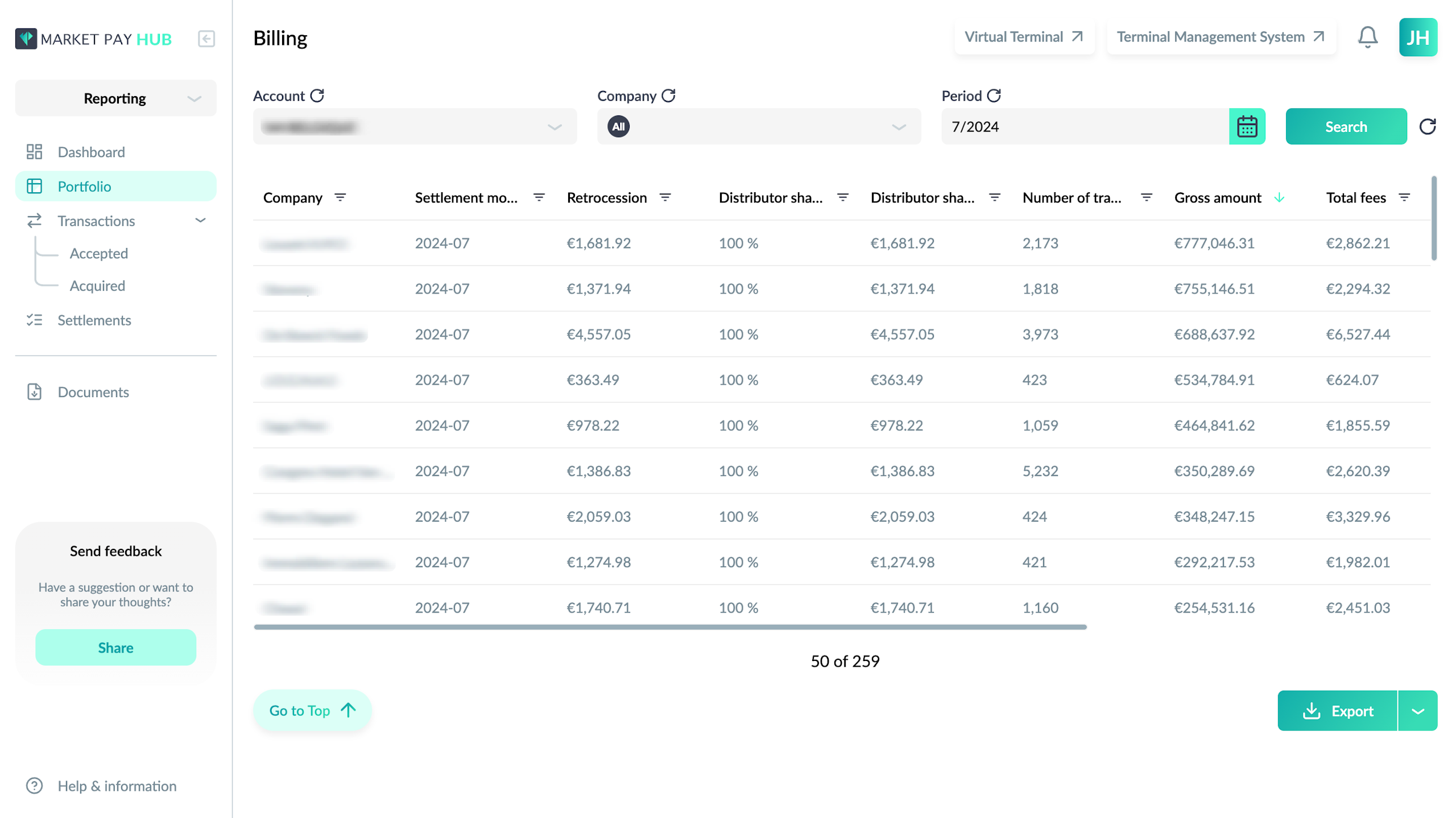Select the gross amount €777,046.31 cell
The image size is (1456, 818).
pos(1214,243)
